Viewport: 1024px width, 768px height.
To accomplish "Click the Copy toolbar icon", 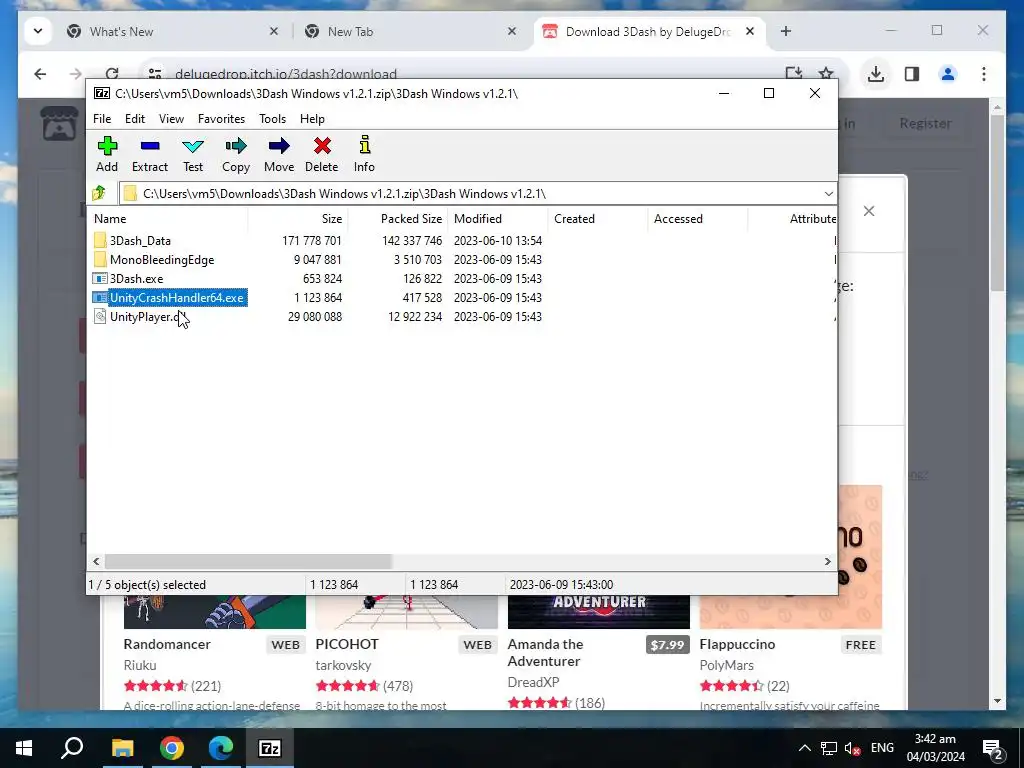I will click(236, 146).
